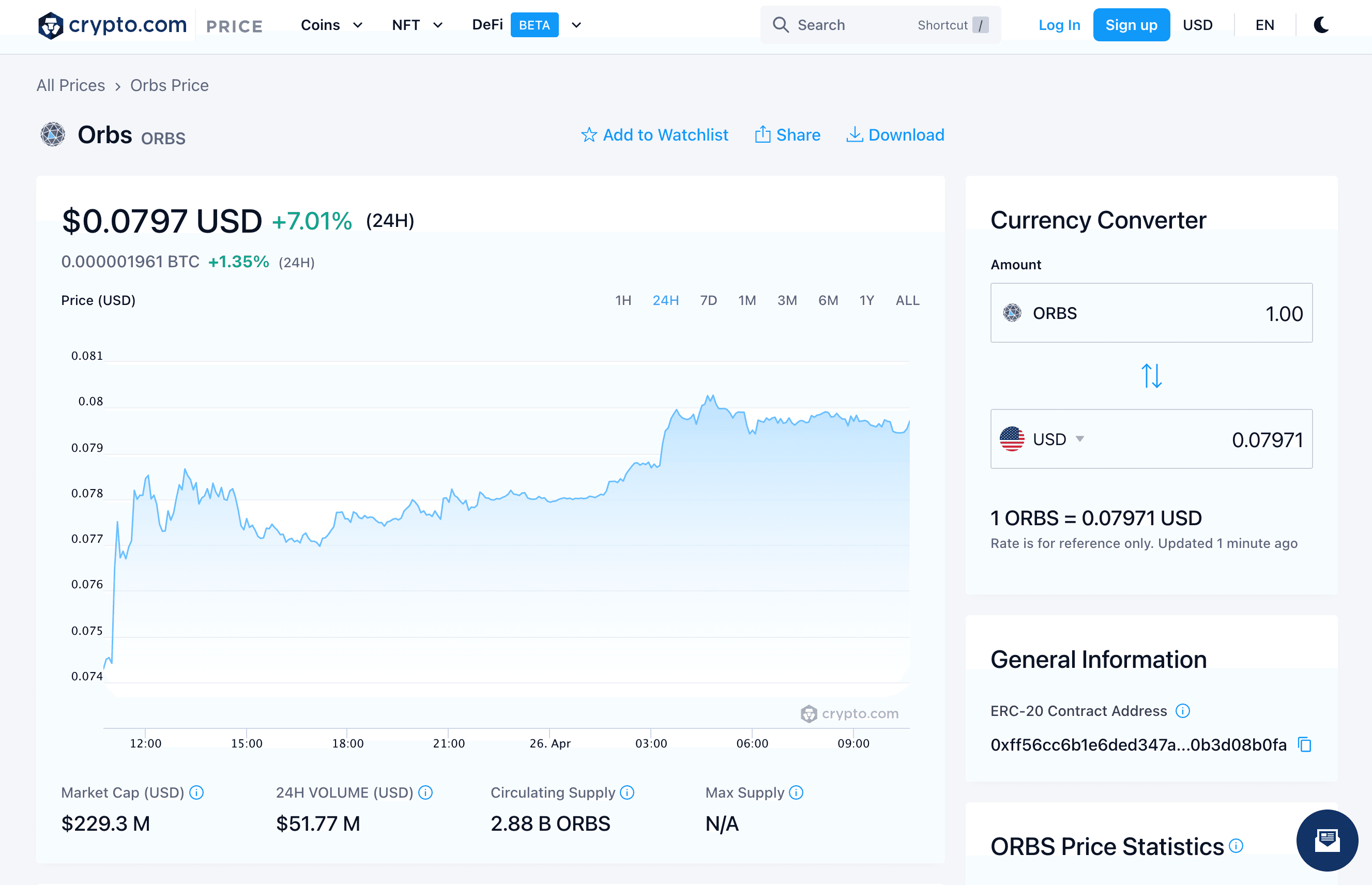Click the Share link text

[798, 135]
